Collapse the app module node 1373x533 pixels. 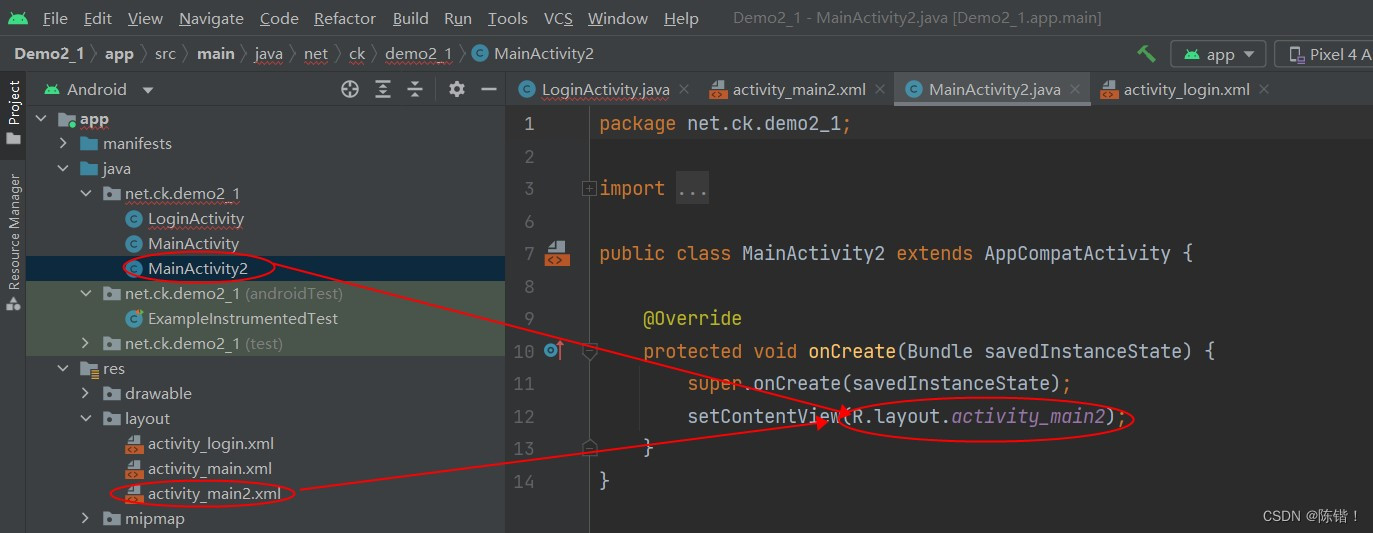[x=41, y=119]
